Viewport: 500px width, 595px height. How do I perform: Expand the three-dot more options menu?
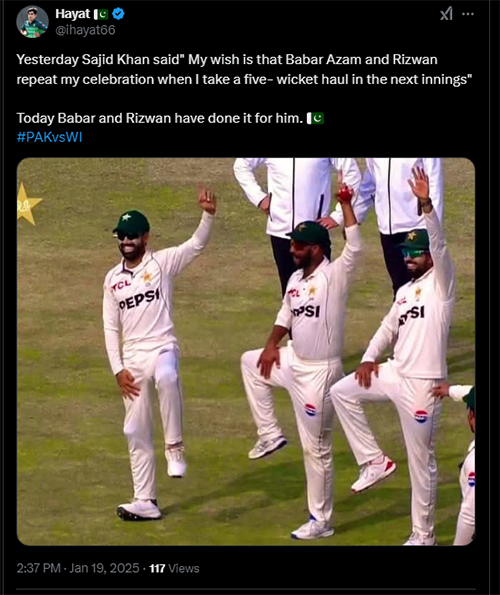(x=468, y=14)
